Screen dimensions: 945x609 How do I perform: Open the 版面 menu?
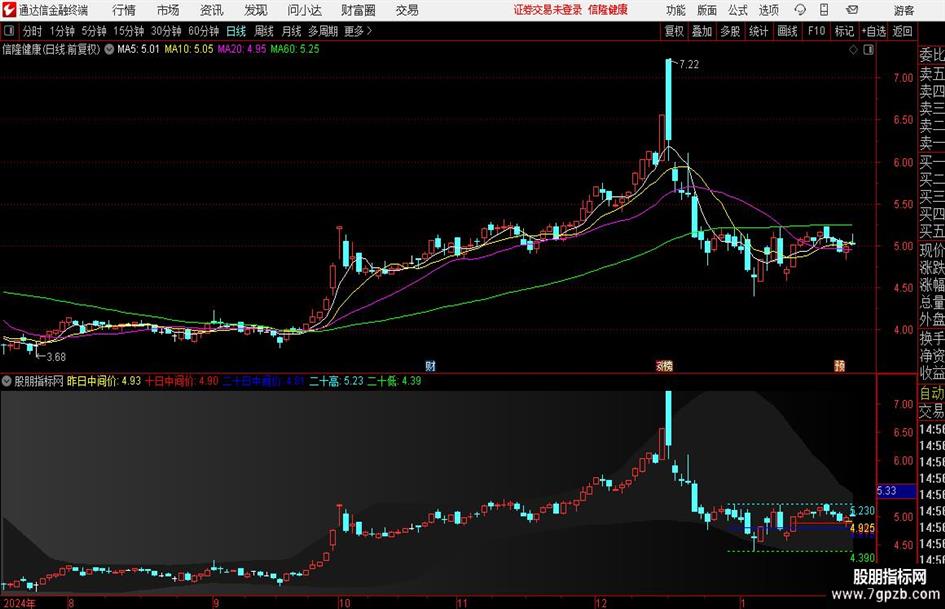click(707, 10)
